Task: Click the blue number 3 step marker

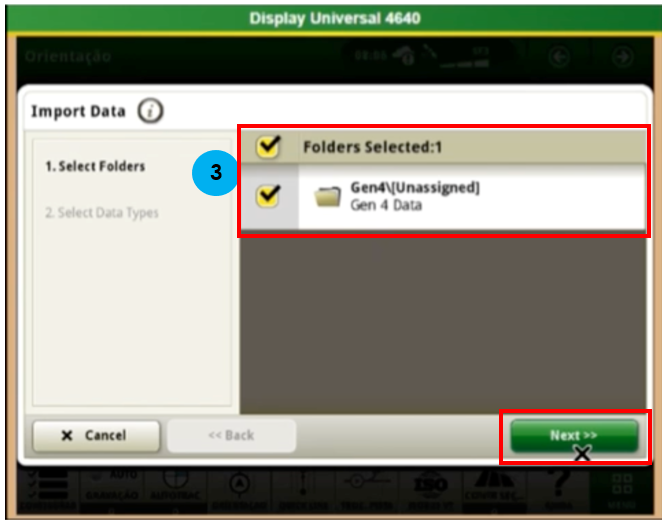Action: (x=213, y=172)
